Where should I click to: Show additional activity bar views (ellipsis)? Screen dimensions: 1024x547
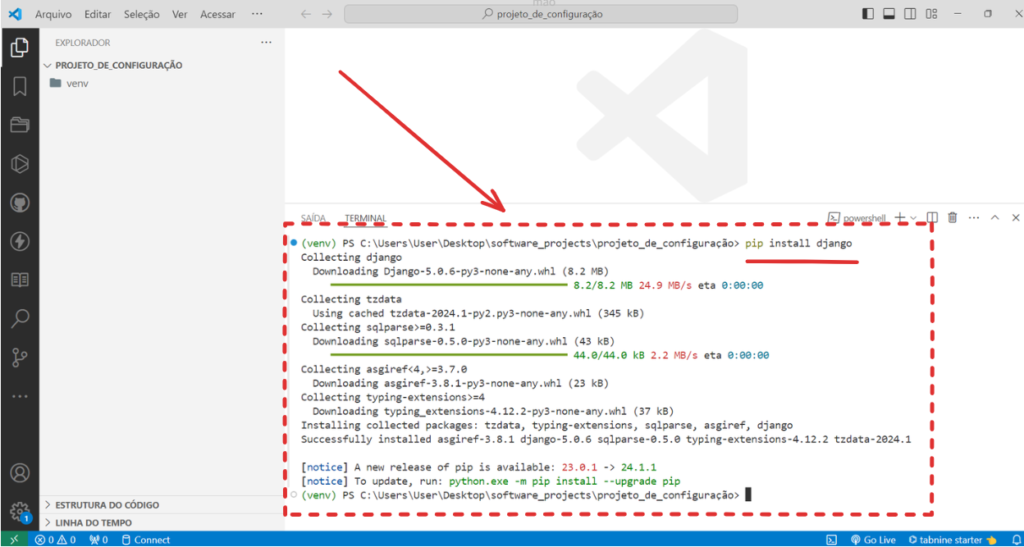tap(20, 396)
